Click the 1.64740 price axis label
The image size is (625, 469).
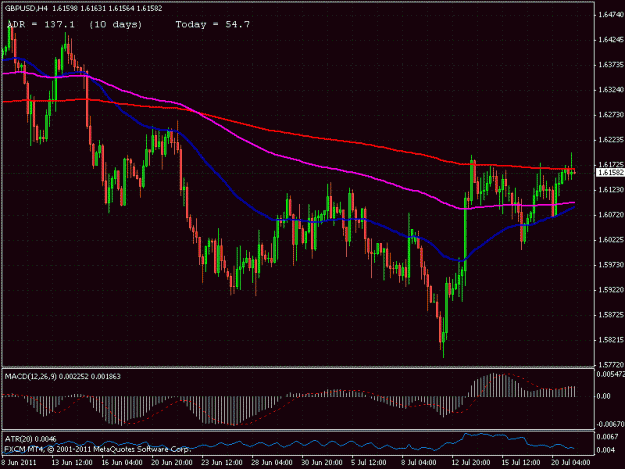coord(611,15)
